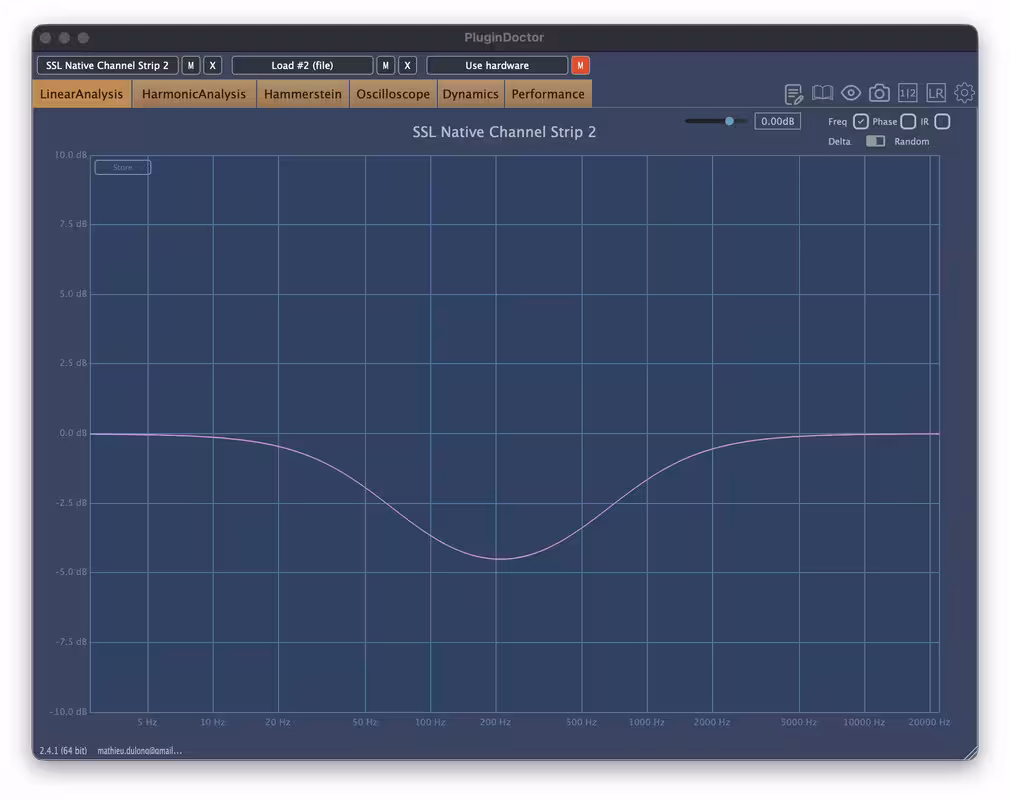Remove SSL Native Channel Strip 2 plugin
Viewport: 1010px width, 800px height.
coord(213,66)
